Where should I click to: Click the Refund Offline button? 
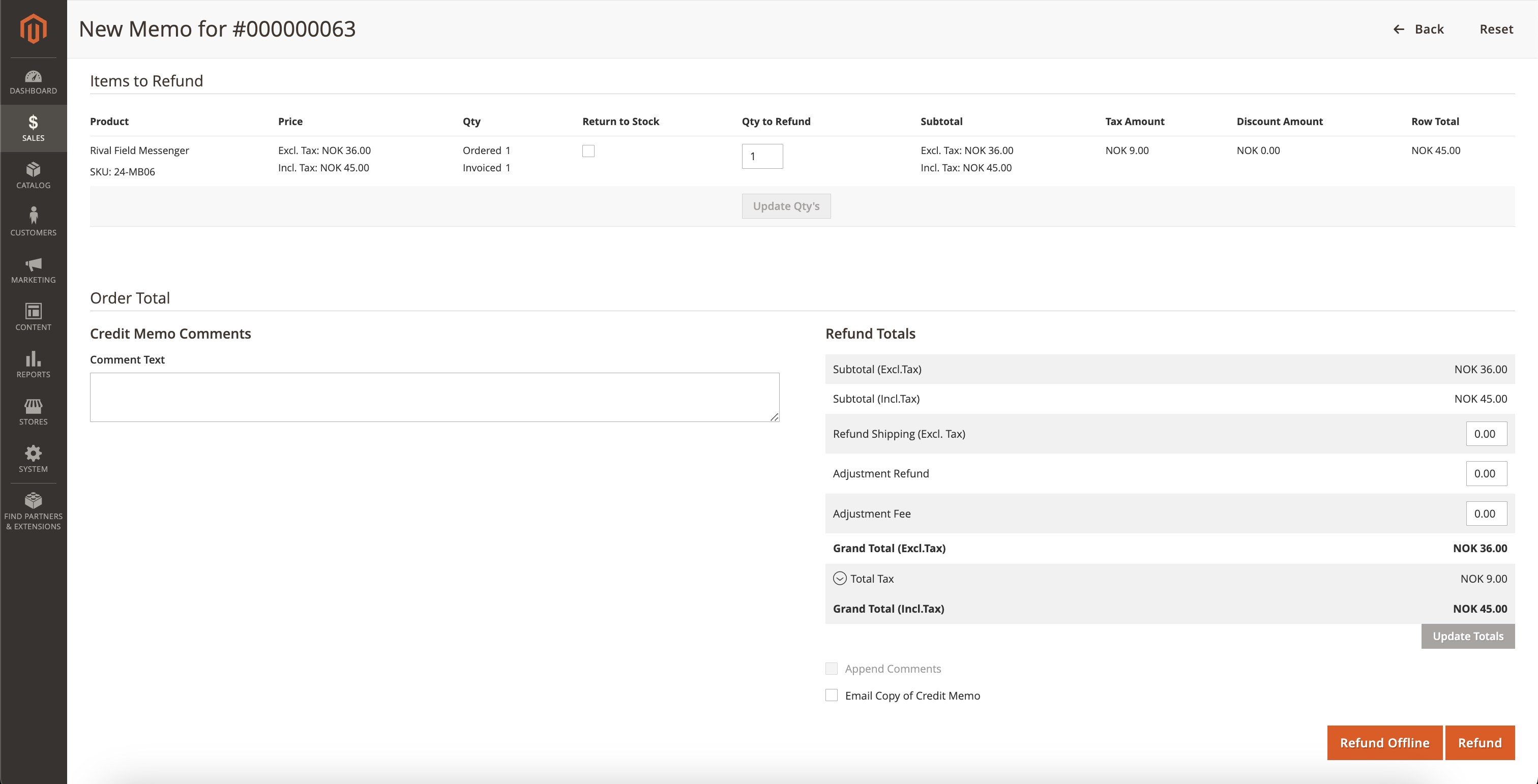pos(1384,743)
